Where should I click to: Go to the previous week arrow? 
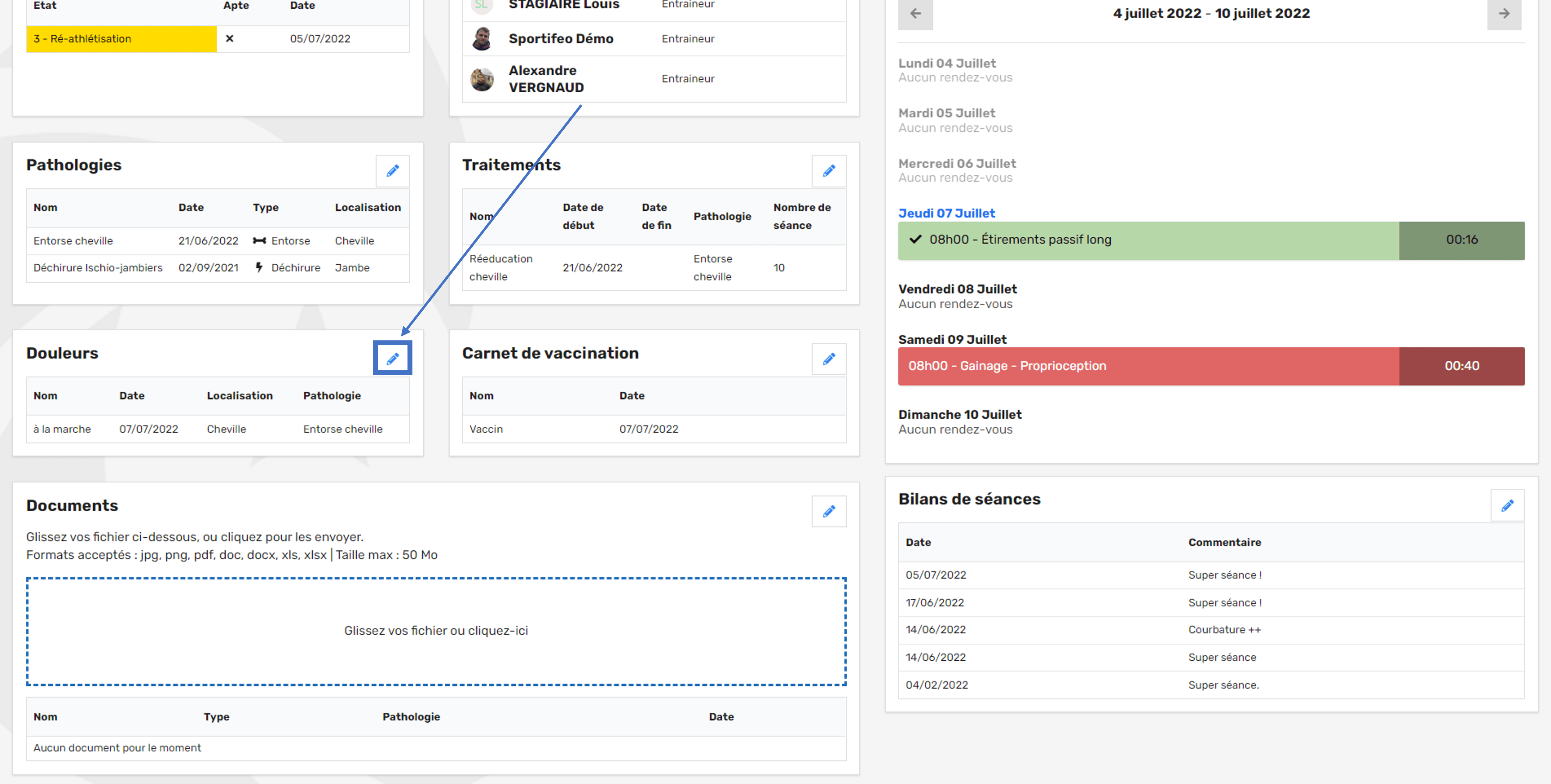click(x=915, y=13)
